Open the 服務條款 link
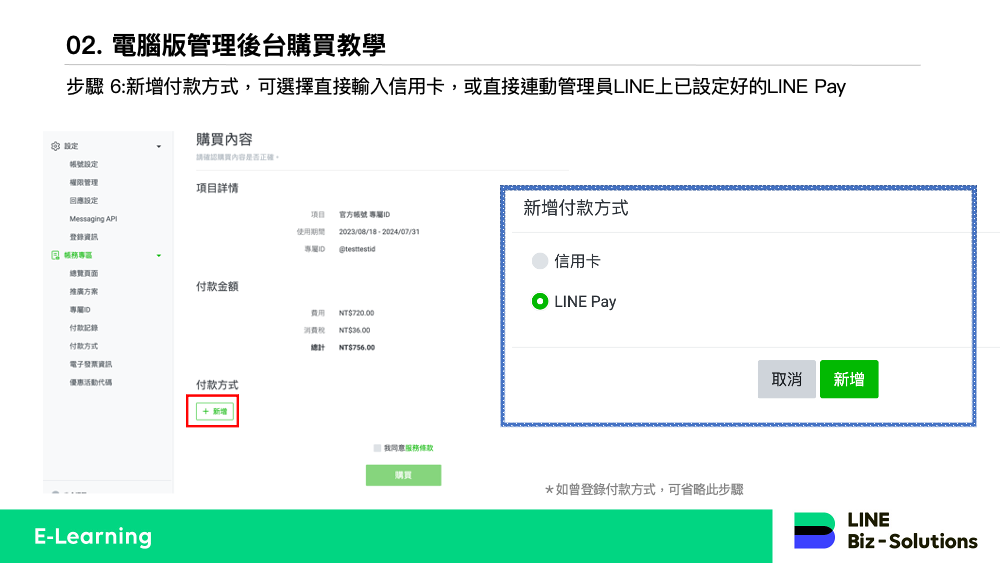The width and height of the screenshot is (1000, 563). pyautogui.click(x=419, y=448)
